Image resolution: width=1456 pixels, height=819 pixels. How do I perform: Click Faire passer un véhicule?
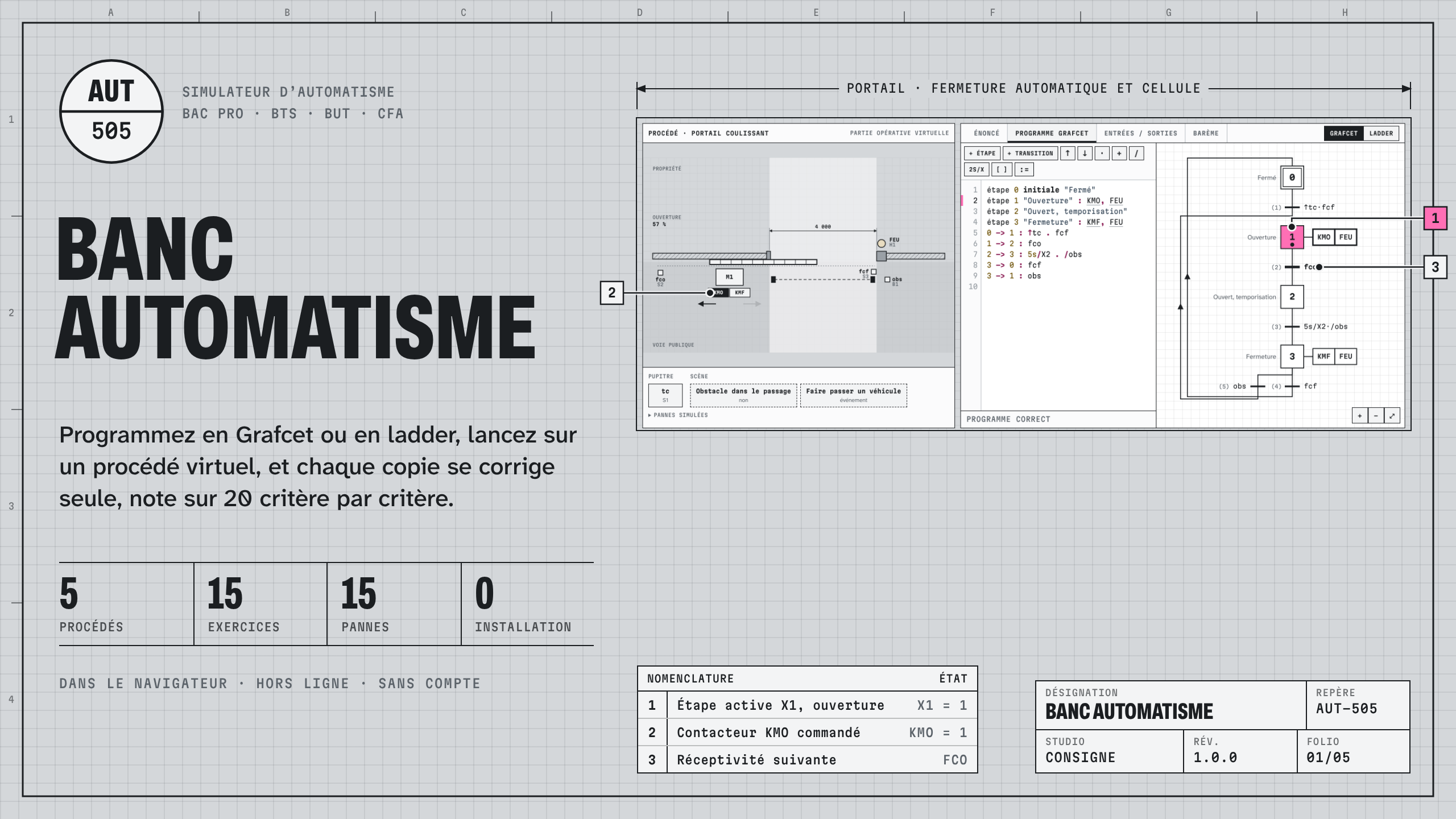(x=853, y=395)
